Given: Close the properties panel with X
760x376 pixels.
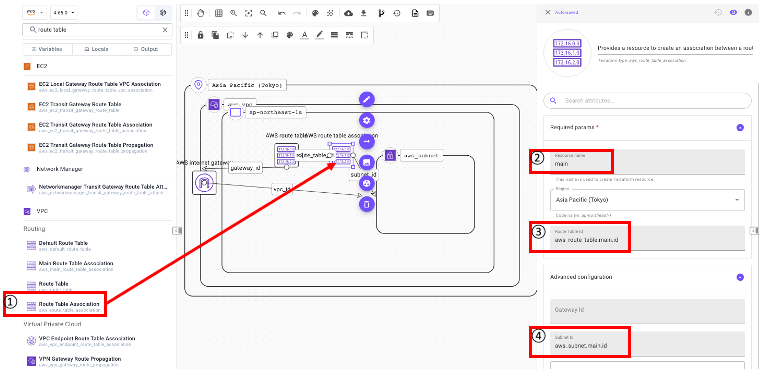Looking at the screenshot, I should pyautogui.click(x=548, y=13).
